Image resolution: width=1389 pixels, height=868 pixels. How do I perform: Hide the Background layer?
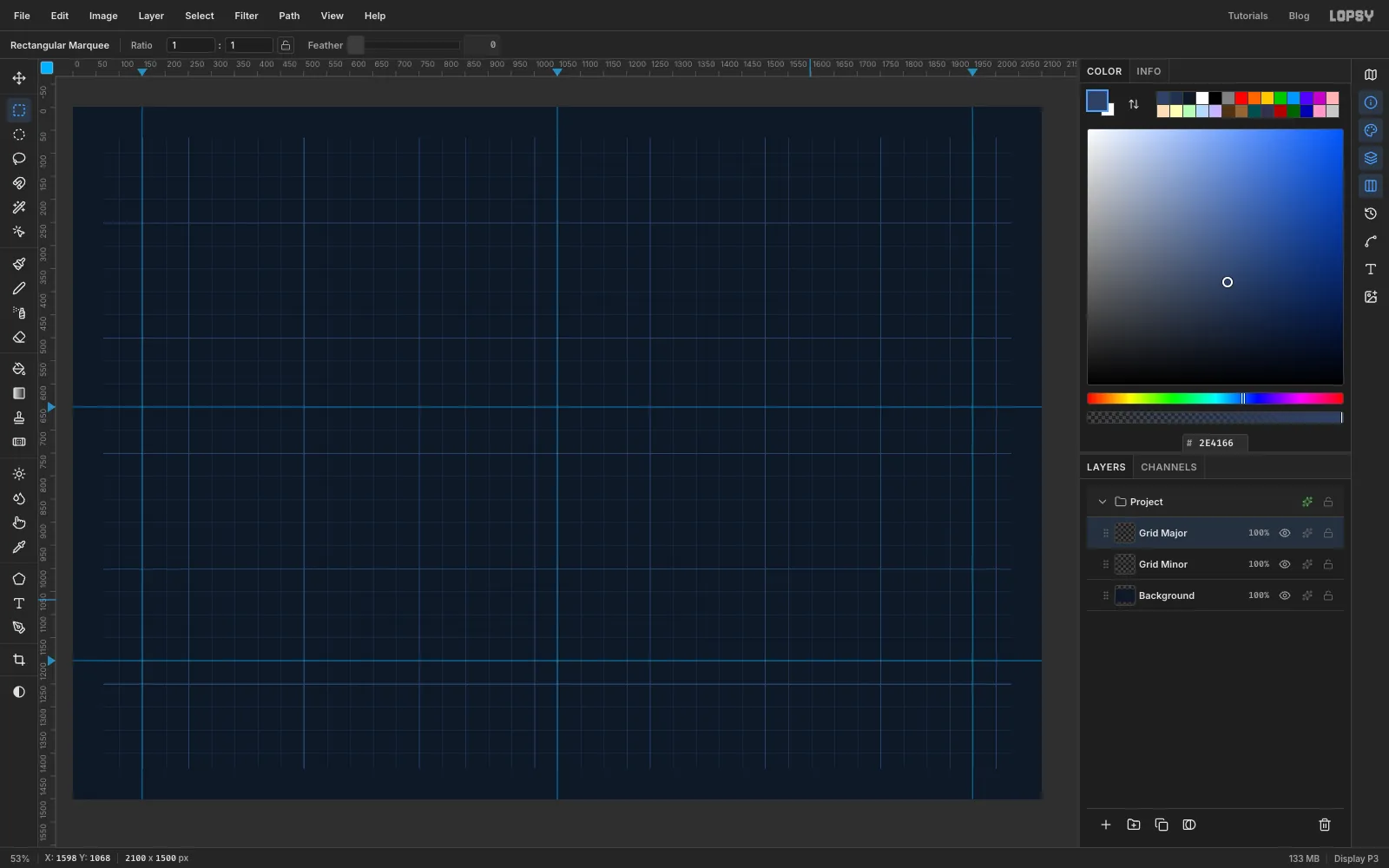1285,595
